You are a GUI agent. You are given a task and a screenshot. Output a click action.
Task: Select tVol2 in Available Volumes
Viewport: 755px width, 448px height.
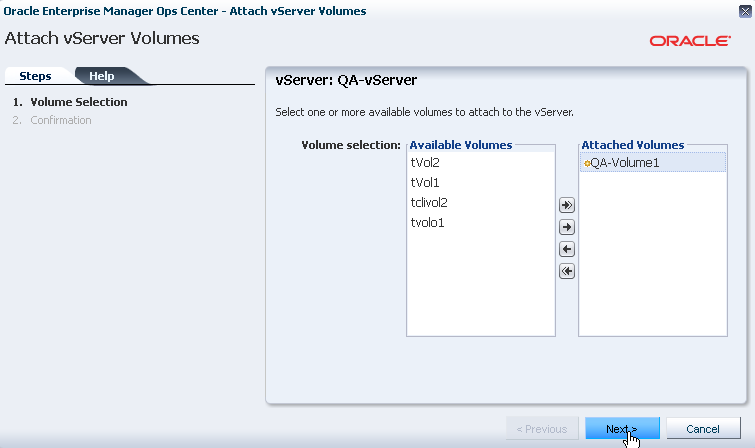481,163
